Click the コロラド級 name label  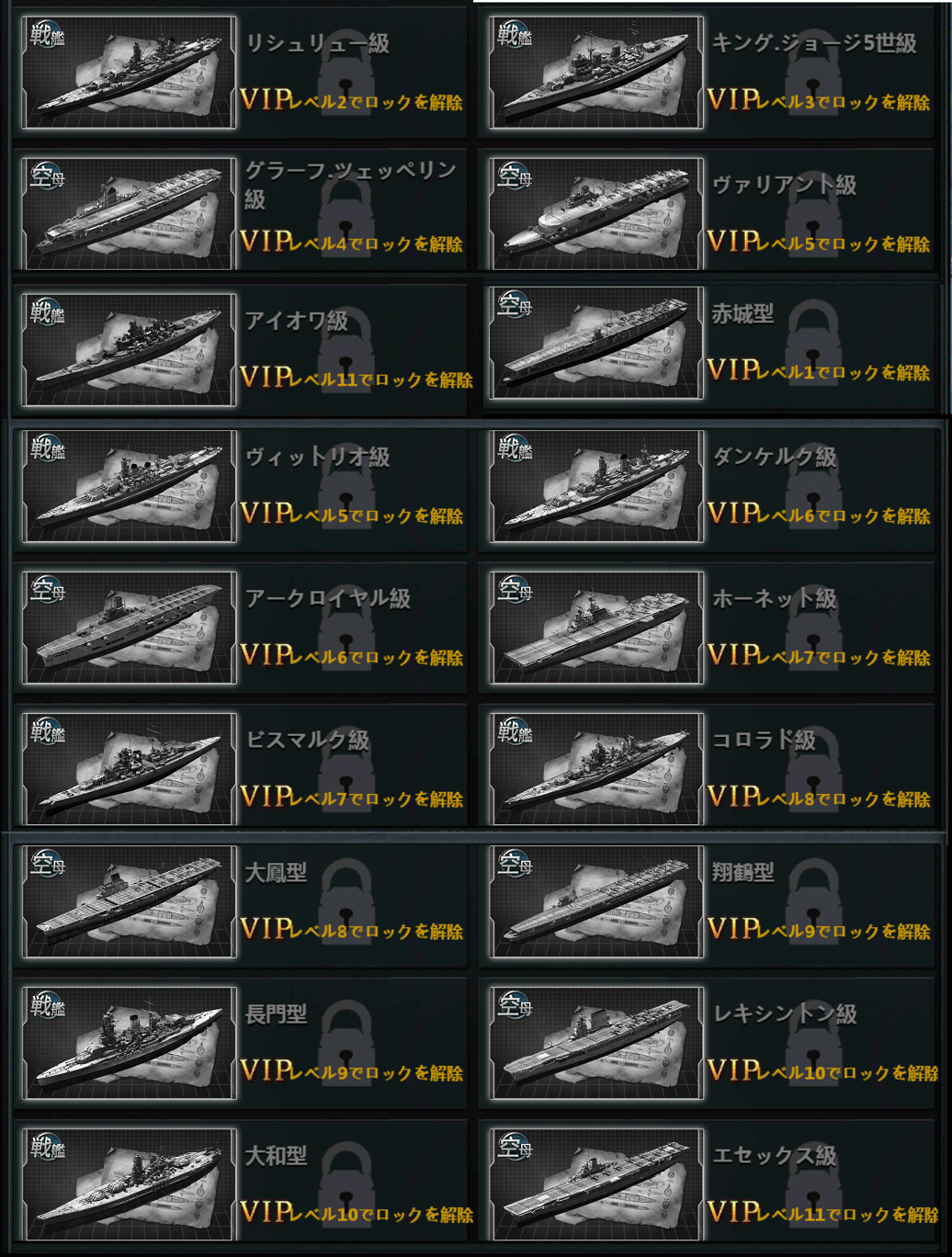[x=765, y=740]
